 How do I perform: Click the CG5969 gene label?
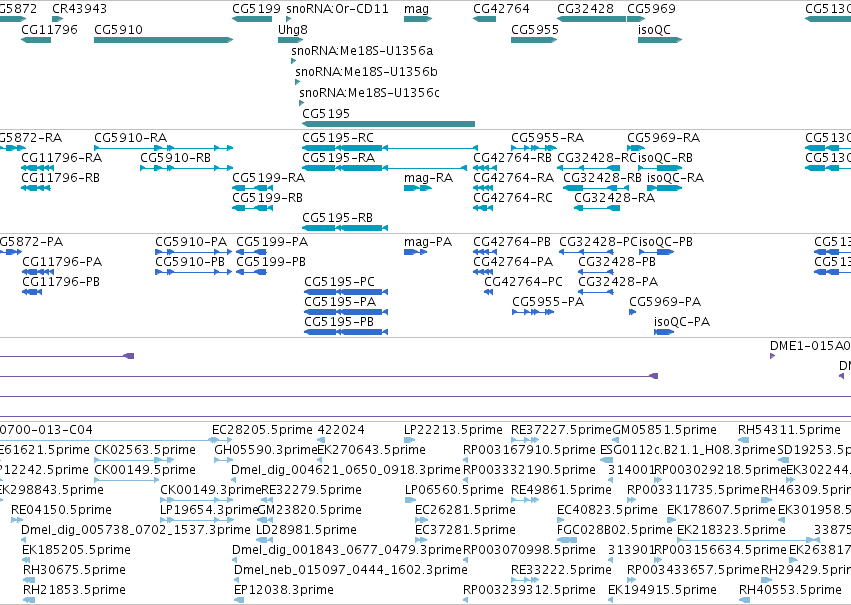[x=651, y=9]
